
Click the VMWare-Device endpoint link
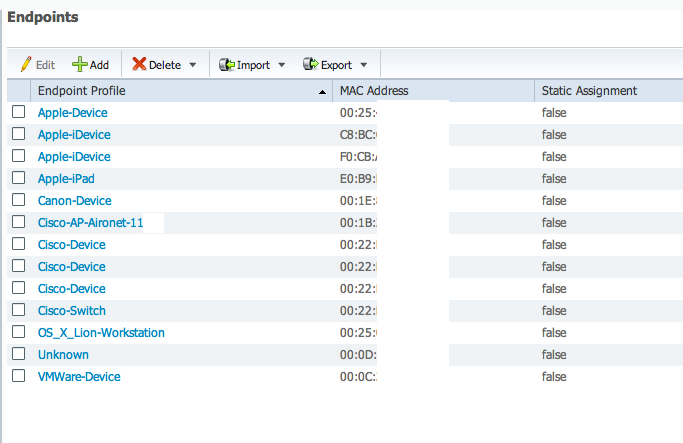[x=79, y=377]
